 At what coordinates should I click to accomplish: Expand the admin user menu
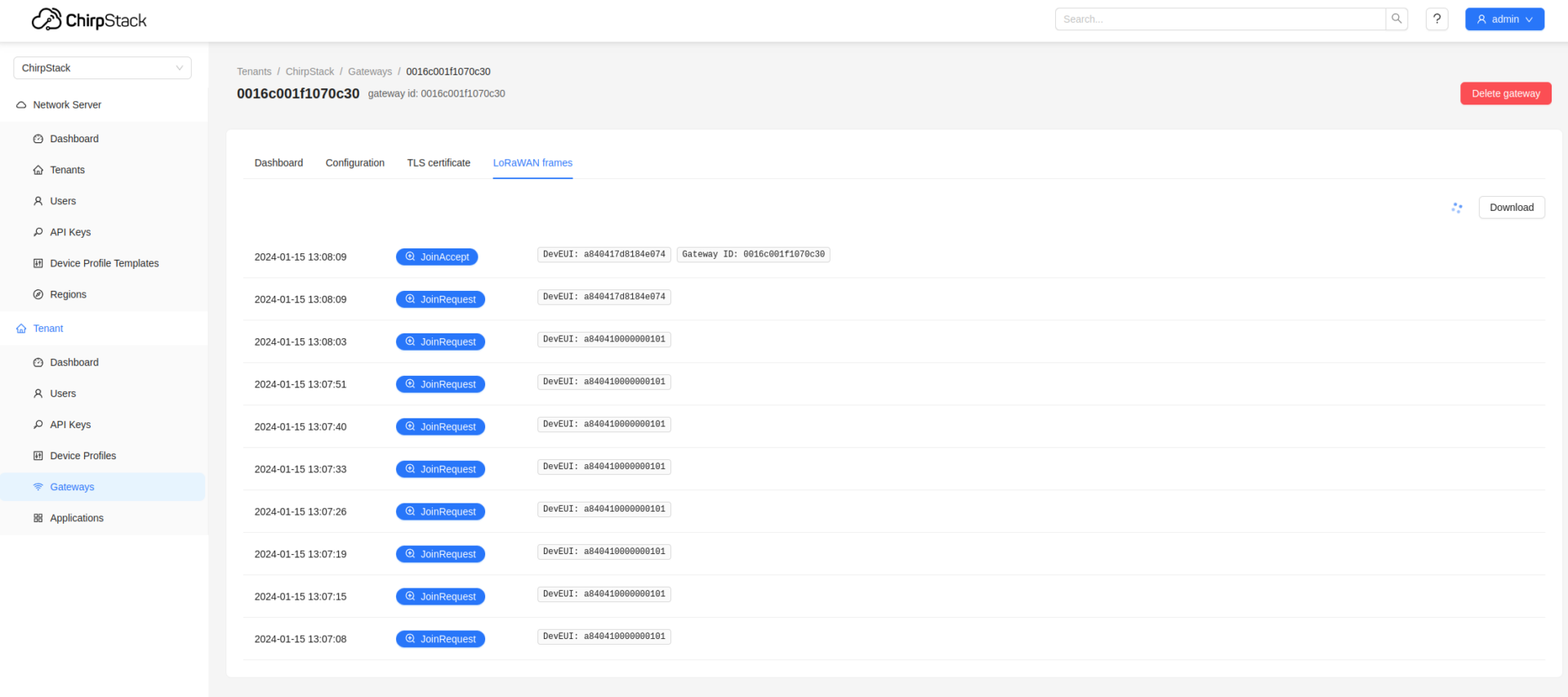1503,19
